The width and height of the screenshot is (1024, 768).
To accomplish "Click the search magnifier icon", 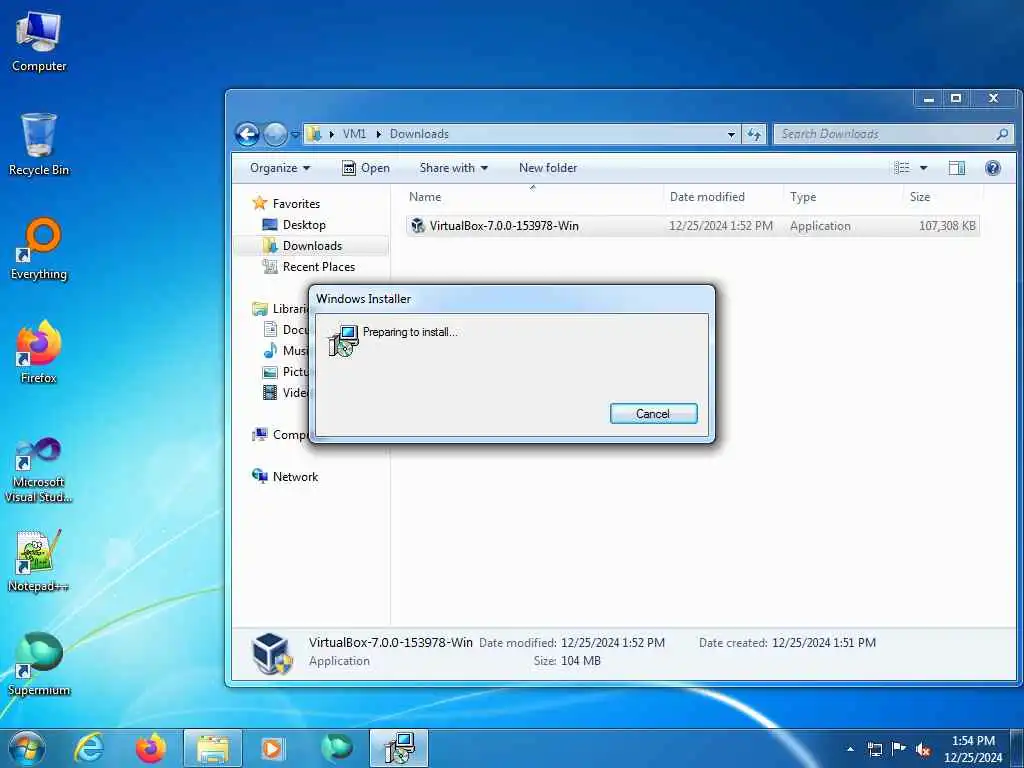I will (1002, 134).
